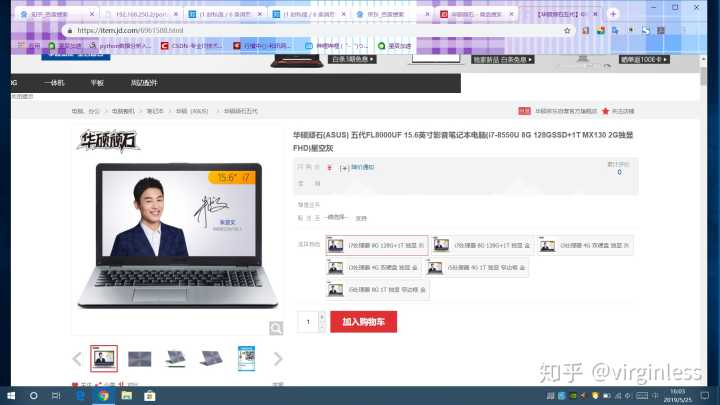Select the first product thumbnail with man
This screenshot has width=720, height=405.
(x=104, y=359)
